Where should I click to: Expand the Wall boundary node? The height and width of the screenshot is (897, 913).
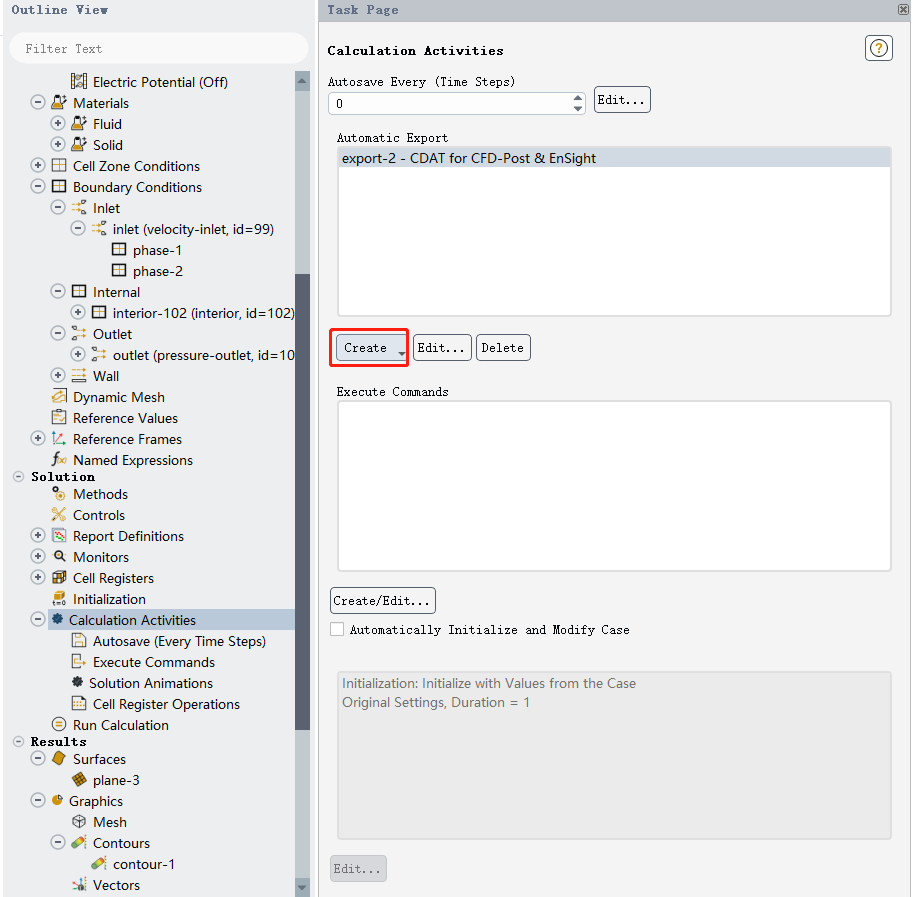coord(58,375)
